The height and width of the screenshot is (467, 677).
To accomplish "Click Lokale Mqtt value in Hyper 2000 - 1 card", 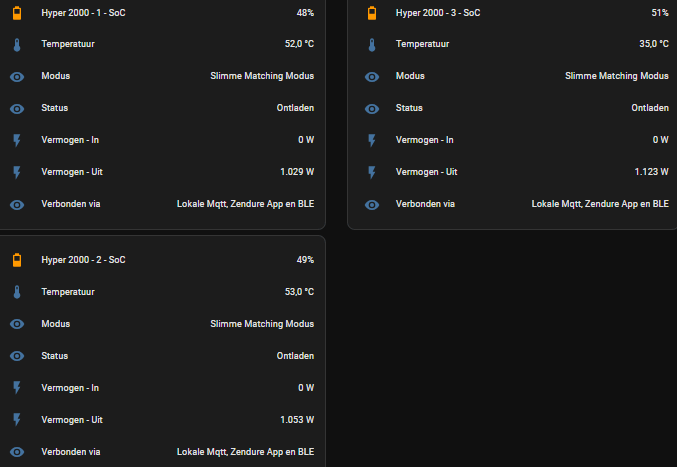I will coord(245,204).
